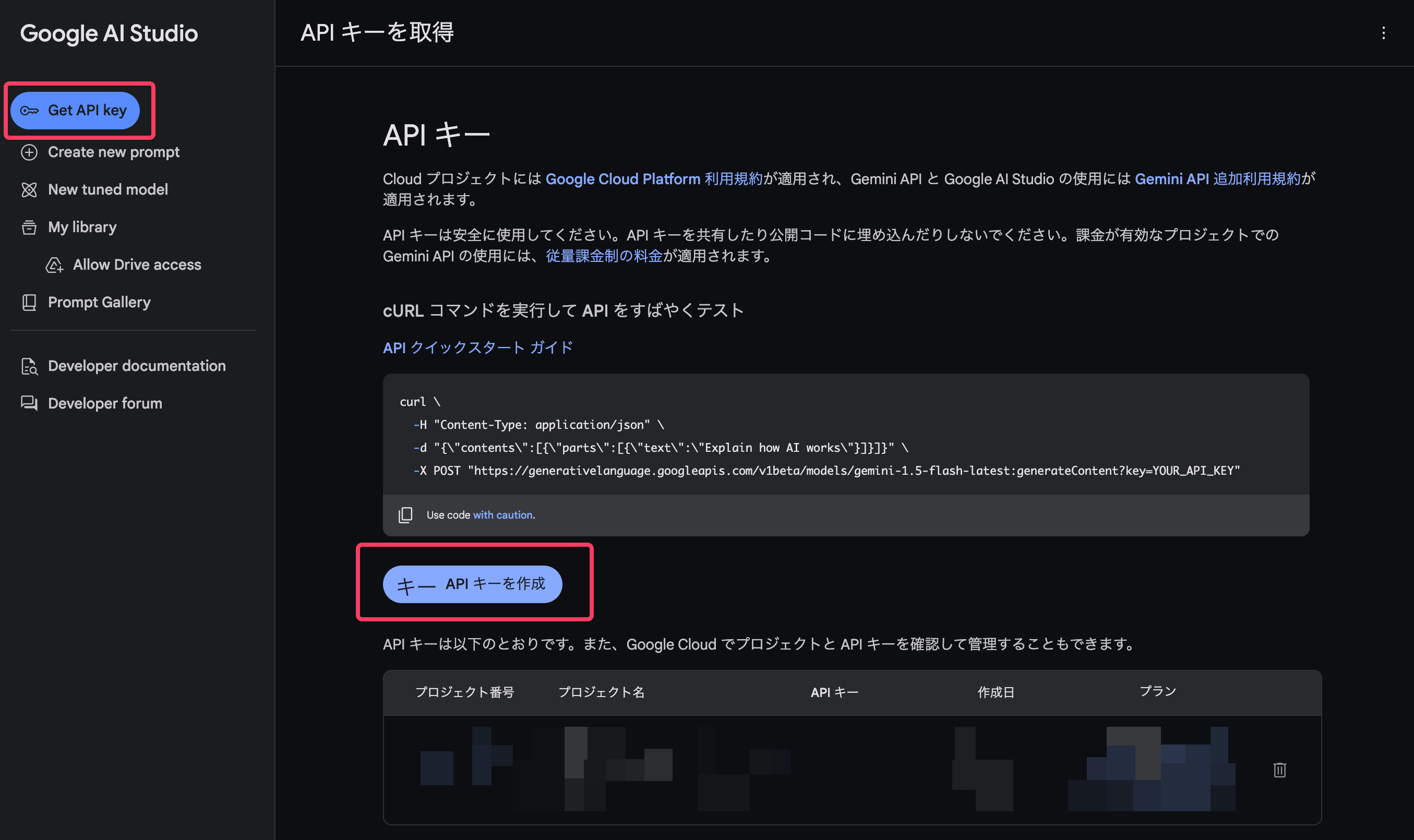Image resolution: width=1414 pixels, height=840 pixels.
Task: Open Gemini API 追加利用規約 link
Action: pos(1217,179)
